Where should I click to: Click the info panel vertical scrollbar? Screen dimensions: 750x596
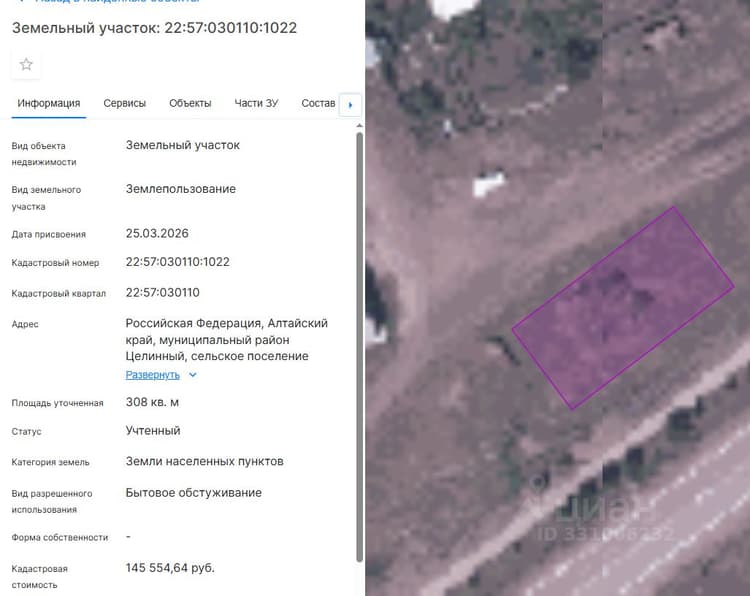click(360, 347)
